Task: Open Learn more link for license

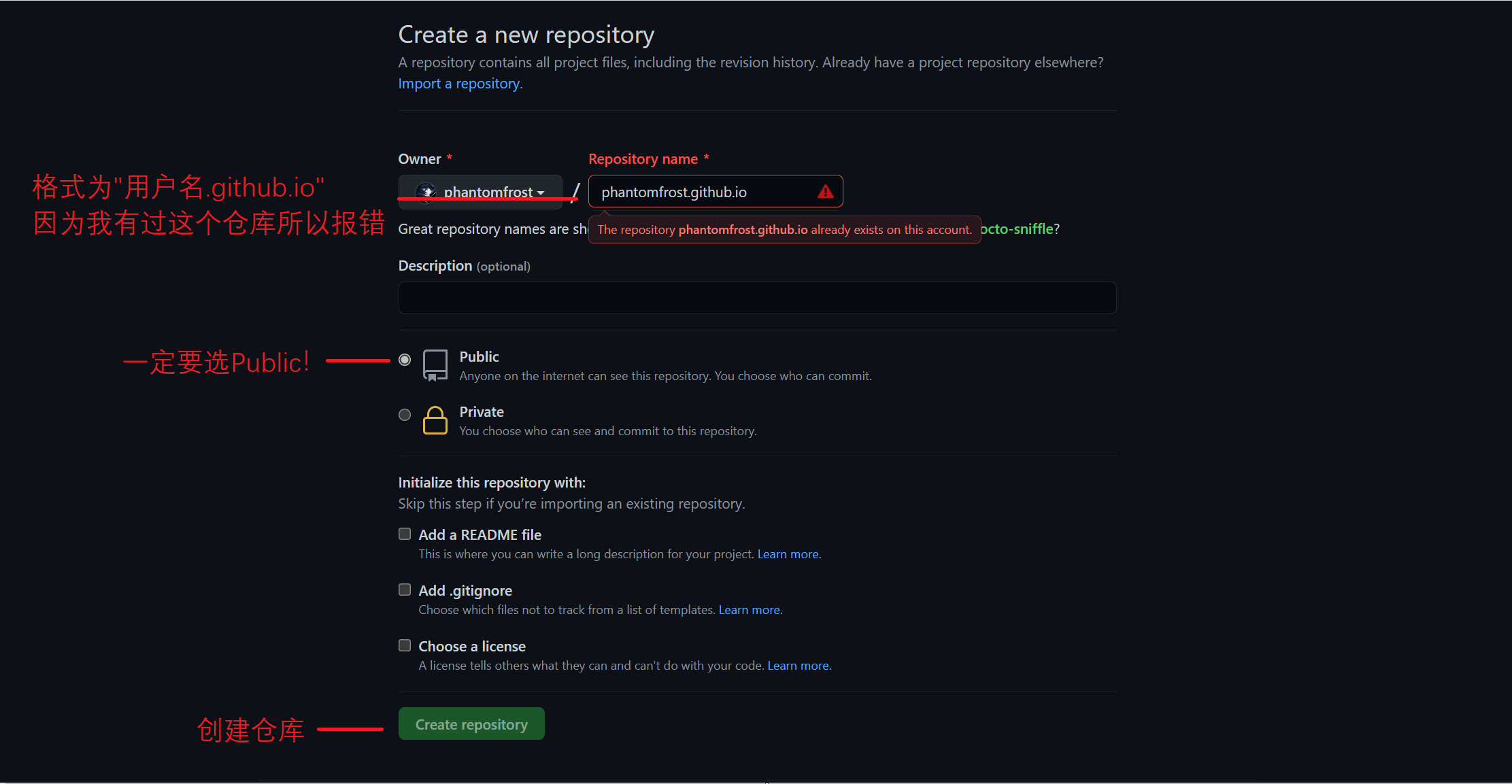Action: (x=799, y=666)
